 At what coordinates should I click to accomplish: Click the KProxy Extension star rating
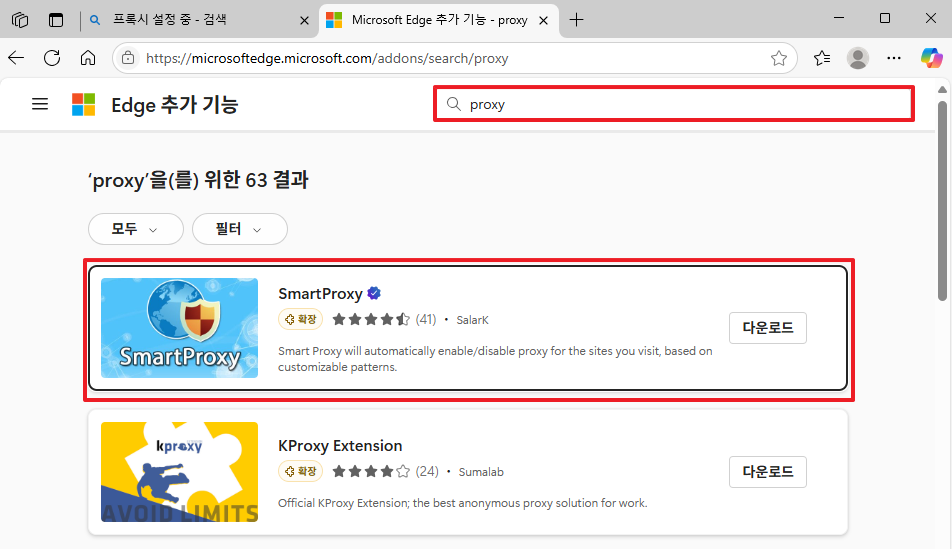(371, 471)
